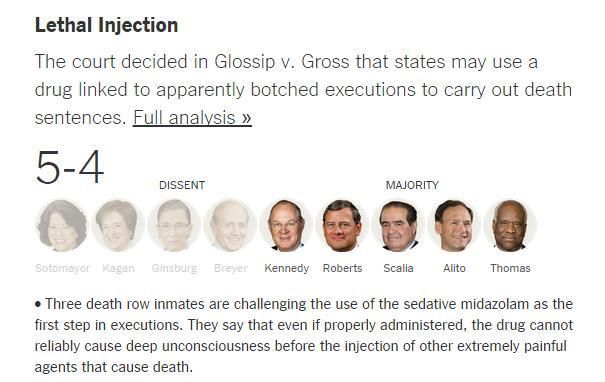
Task: Click the faded Sotomayor name label
Action: tap(62, 268)
